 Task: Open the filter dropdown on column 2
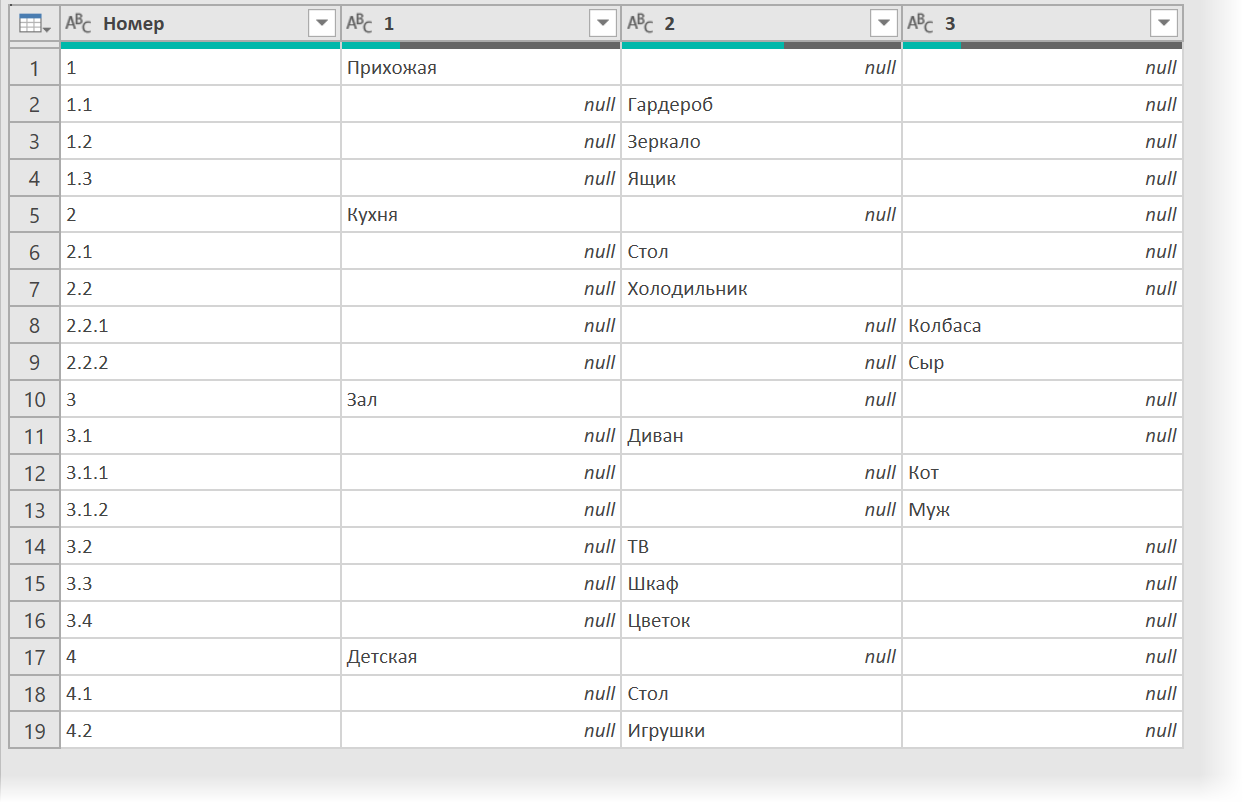click(x=883, y=24)
